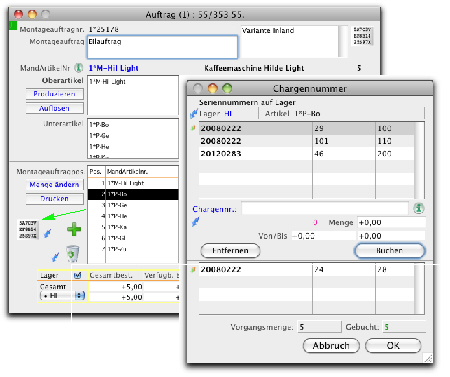Click the Bis field showing +0,00
The width and height of the screenshot is (450, 377).
(x=391, y=236)
